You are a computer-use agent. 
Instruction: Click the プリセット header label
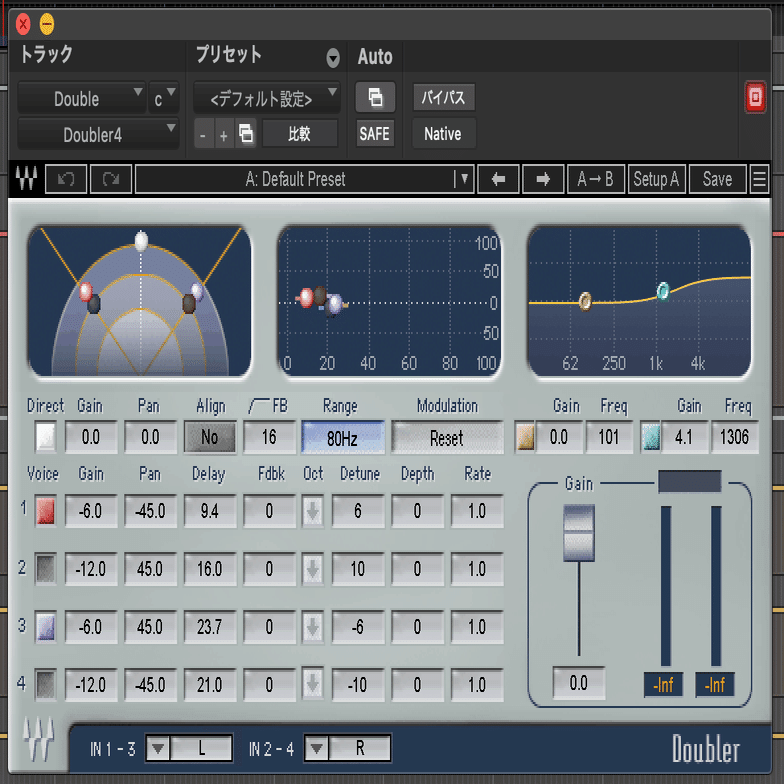(x=228, y=54)
